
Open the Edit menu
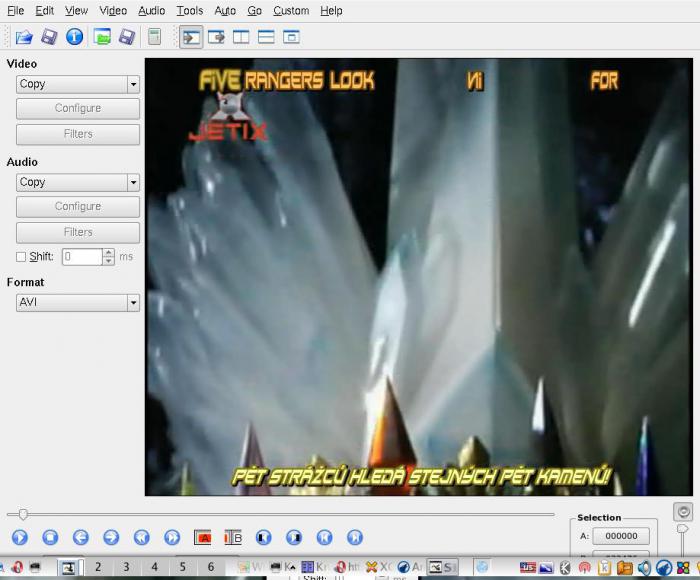[x=45, y=11]
